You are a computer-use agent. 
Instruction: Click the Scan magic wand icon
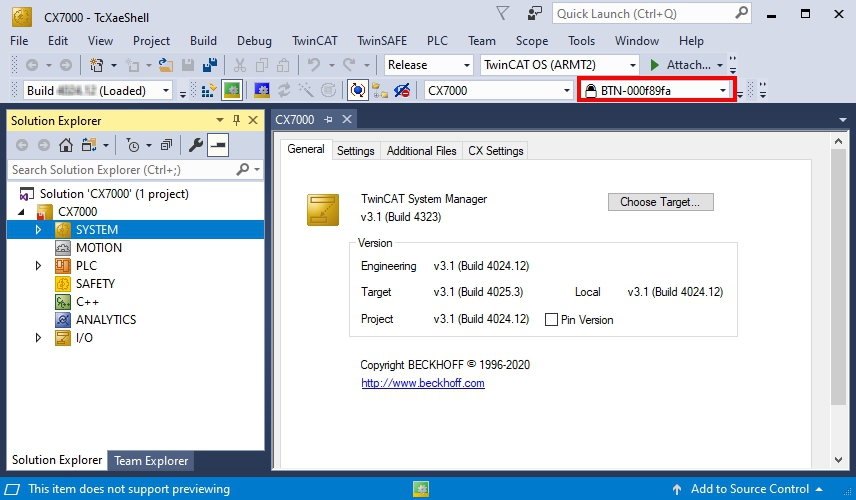[x=306, y=91]
